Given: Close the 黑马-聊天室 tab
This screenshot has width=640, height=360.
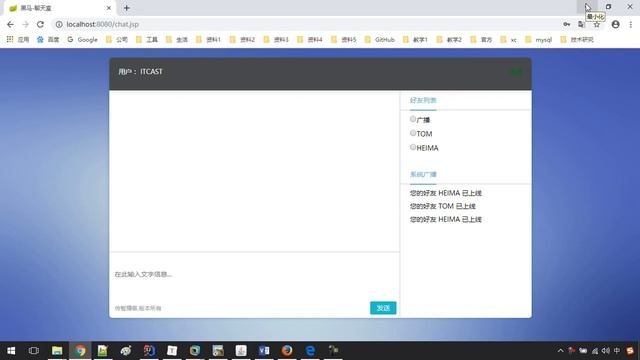Looking at the screenshot, I should pyautogui.click(x=109, y=8).
